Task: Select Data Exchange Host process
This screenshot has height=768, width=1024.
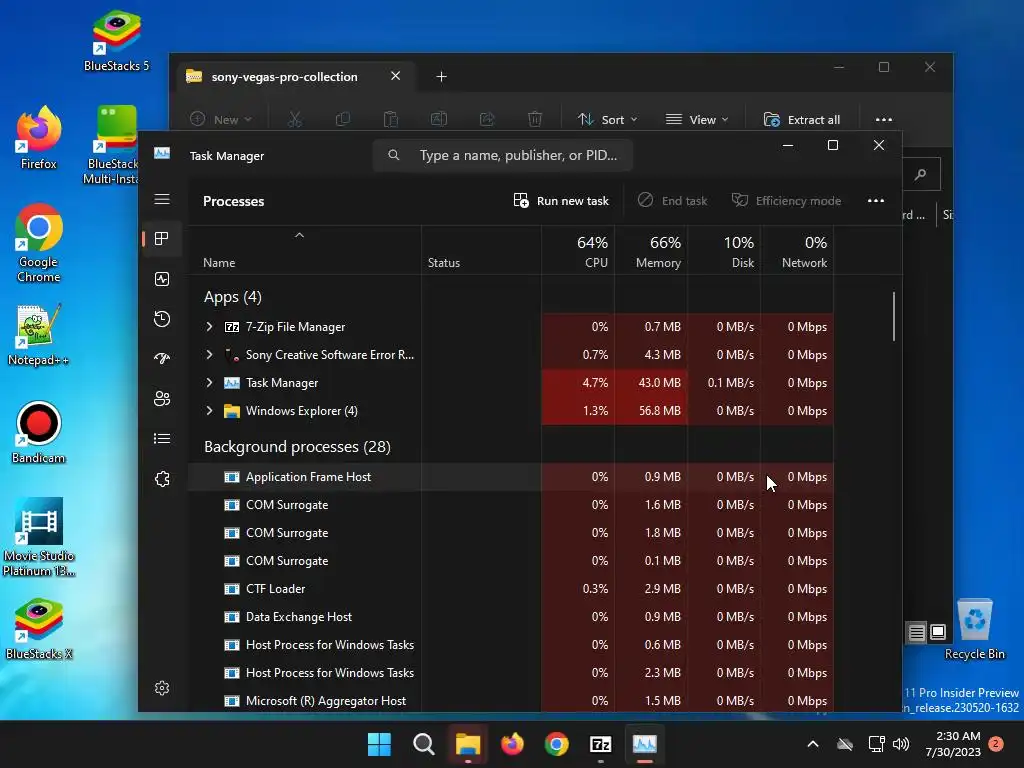Action: pyautogui.click(x=511, y=616)
